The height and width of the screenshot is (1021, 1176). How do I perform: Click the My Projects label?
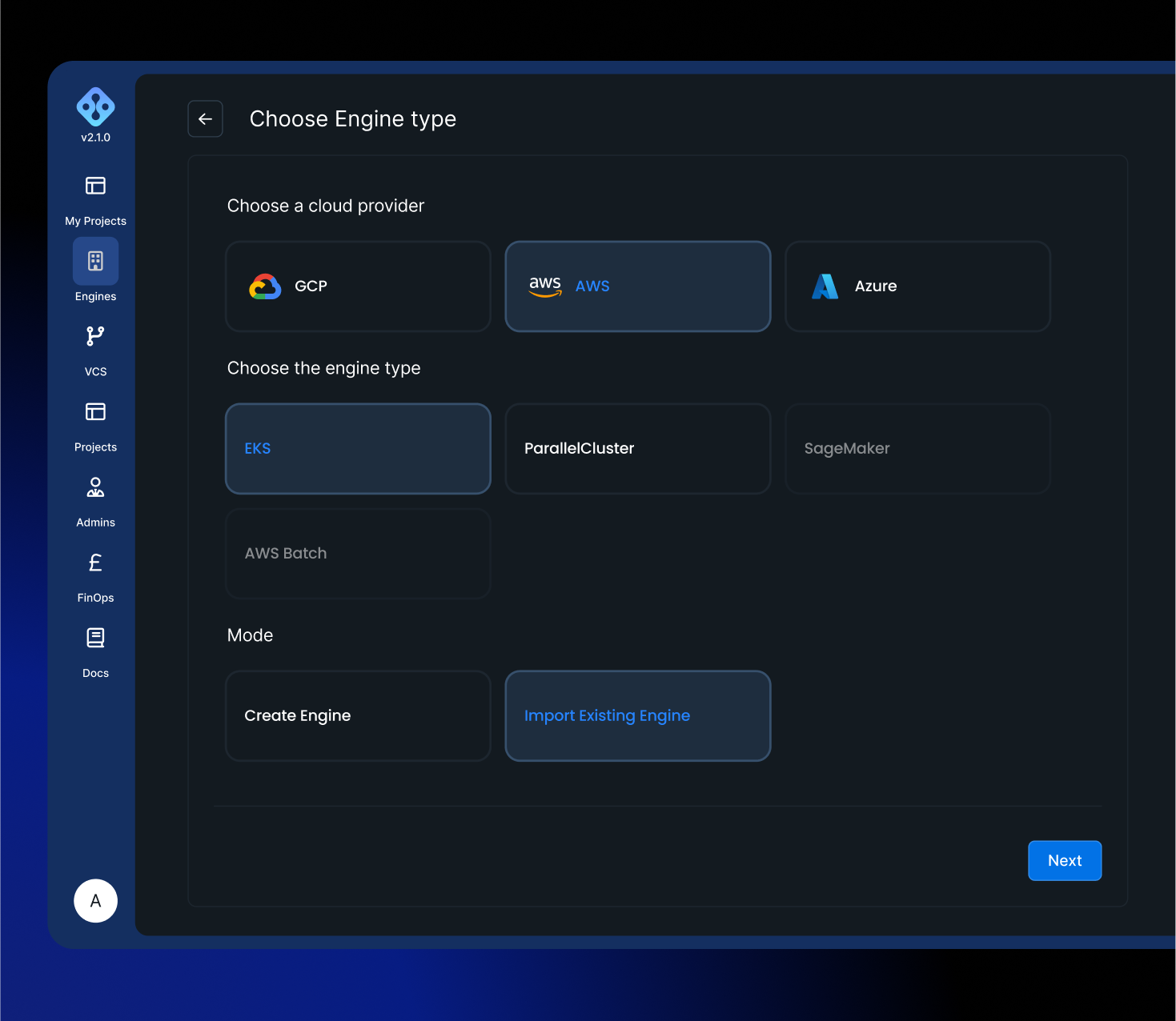95,221
